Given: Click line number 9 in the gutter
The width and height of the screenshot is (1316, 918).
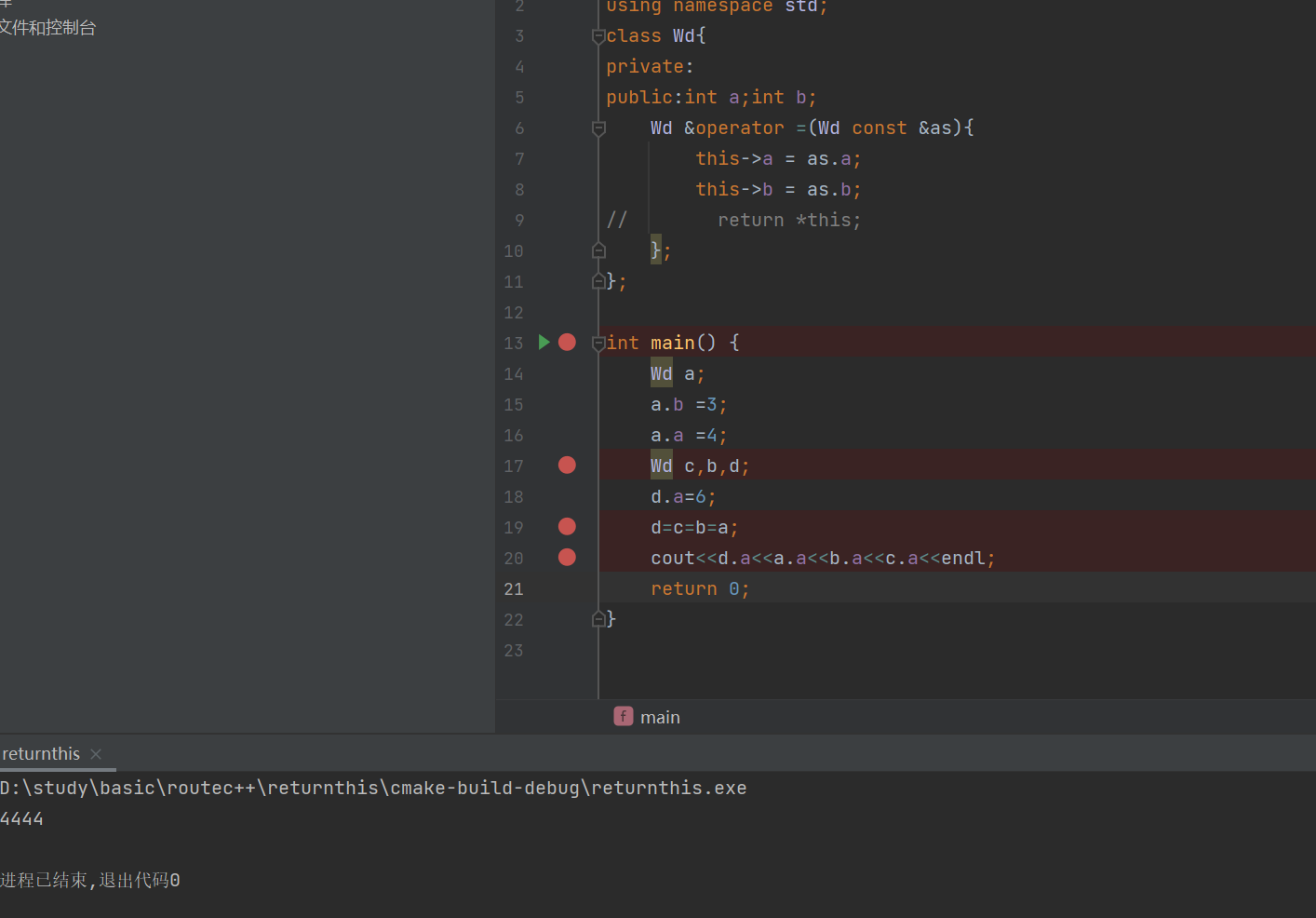Looking at the screenshot, I should pos(519,221).
